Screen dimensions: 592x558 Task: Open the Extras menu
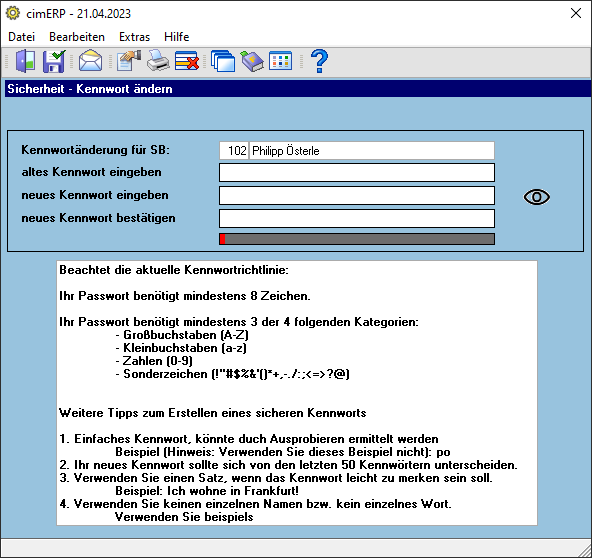(x=134, y=37)
